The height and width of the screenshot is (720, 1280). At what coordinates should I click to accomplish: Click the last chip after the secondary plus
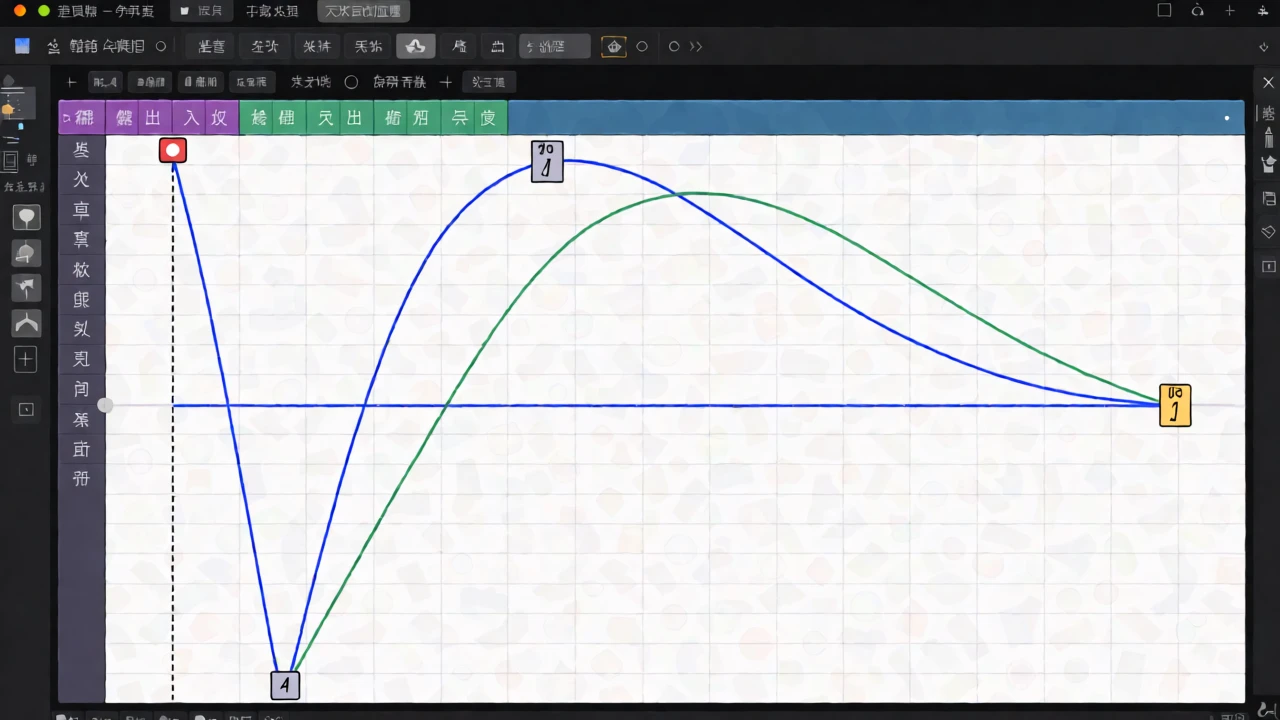[488, 82]
